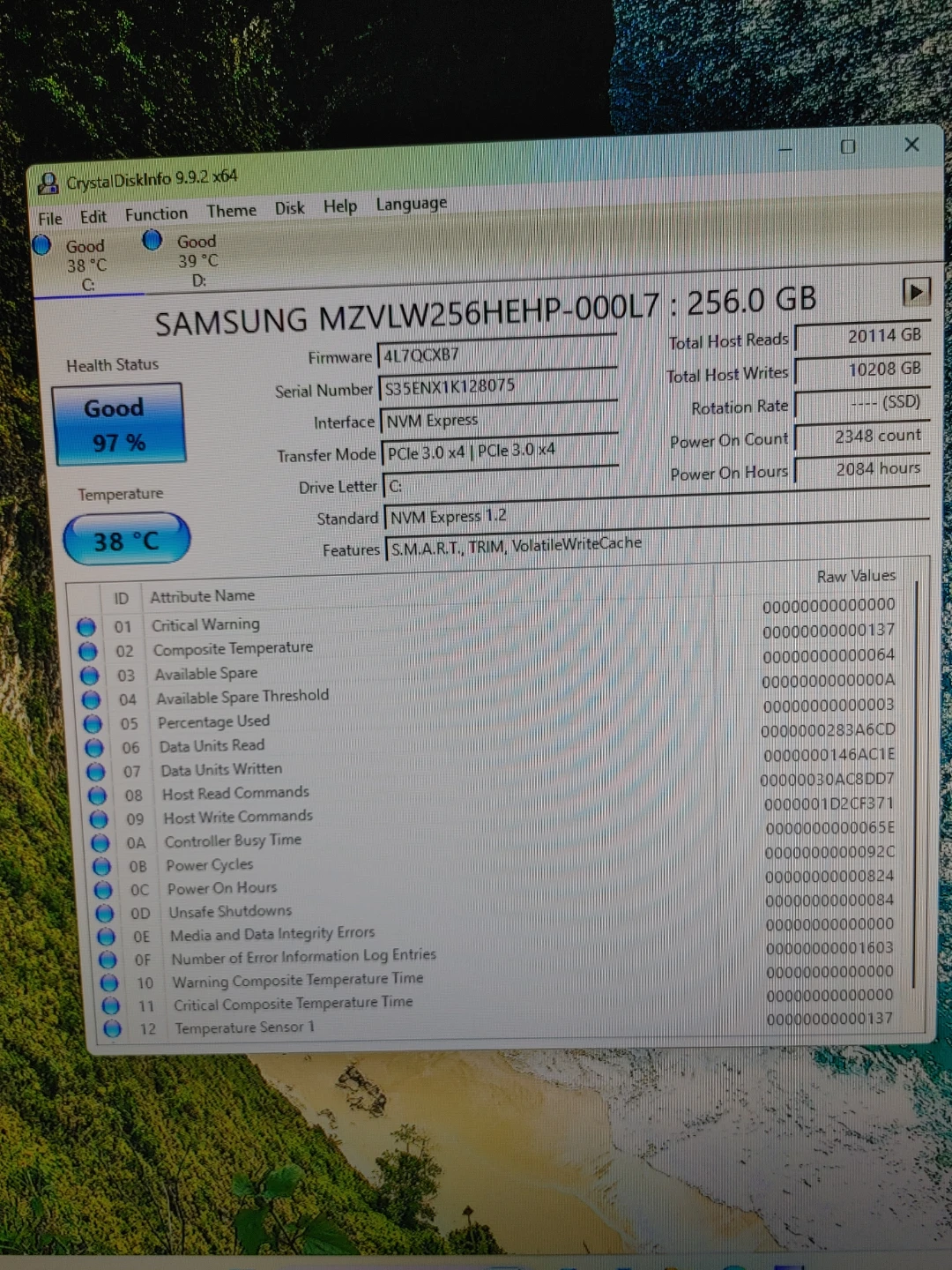952x1270 pixels.
Task: Click the status circle for Power Cycles
Action: point(102,866)
